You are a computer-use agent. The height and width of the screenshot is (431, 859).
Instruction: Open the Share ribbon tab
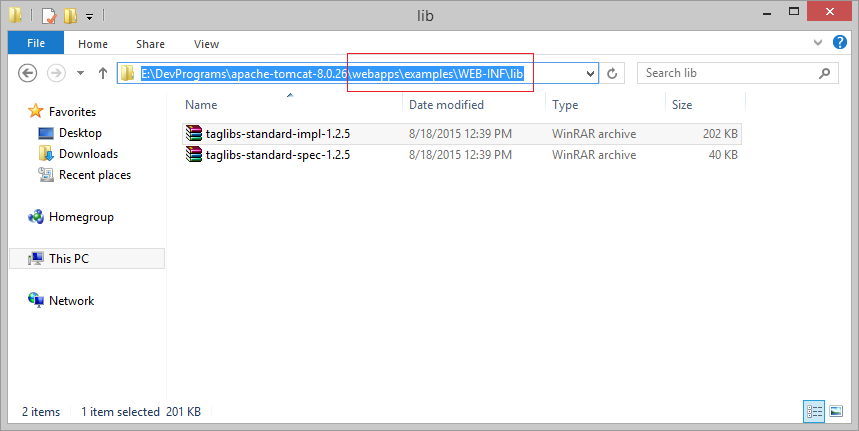150,44
